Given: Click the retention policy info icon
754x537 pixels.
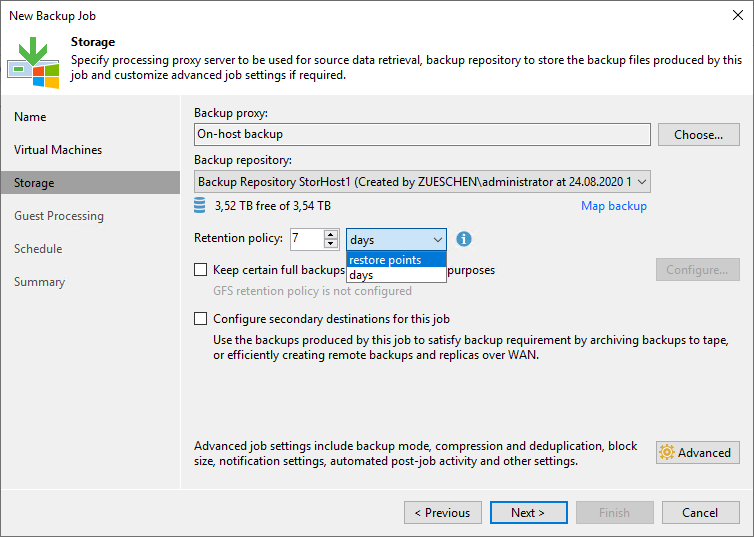Looking at the screenshot, I should [x=464, y=239].
